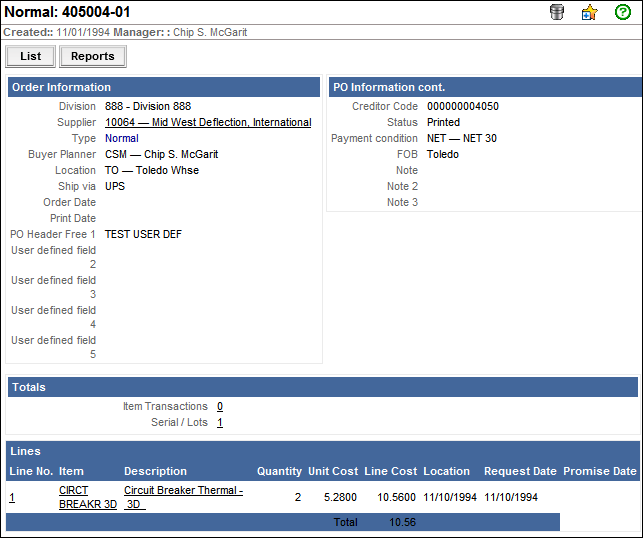Click the Promise Date column header
The width and height of the screenshot is (643, 538).
599,471
